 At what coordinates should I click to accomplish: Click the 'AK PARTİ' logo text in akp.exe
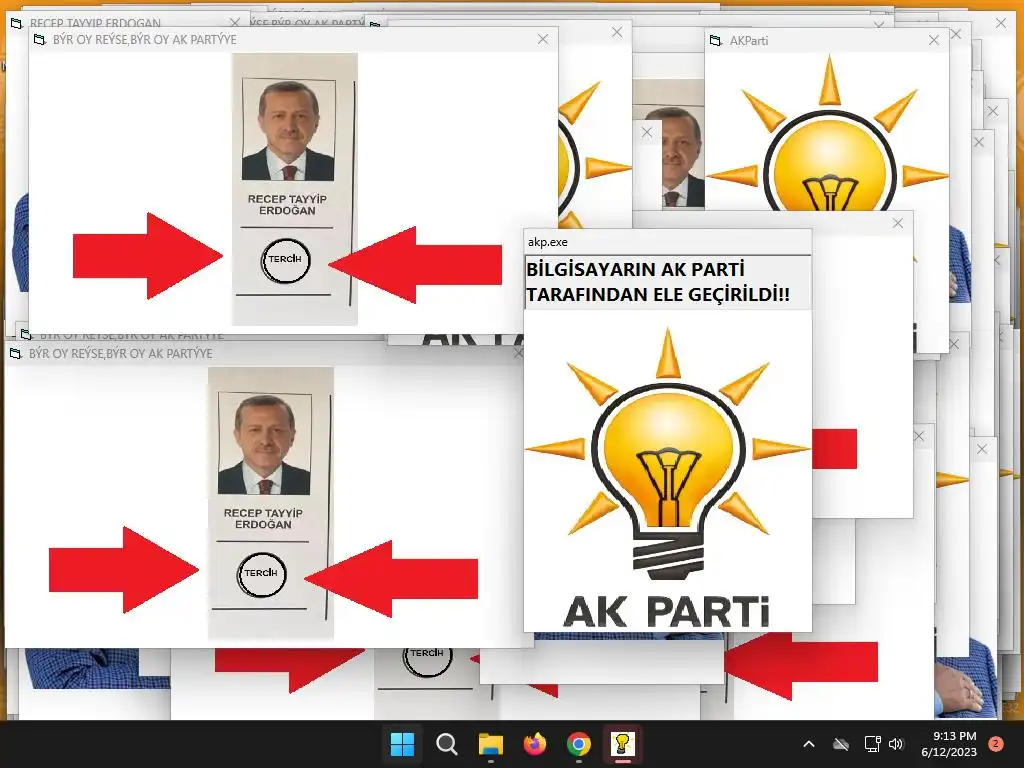pyautogui.click(x=666, y=612)
